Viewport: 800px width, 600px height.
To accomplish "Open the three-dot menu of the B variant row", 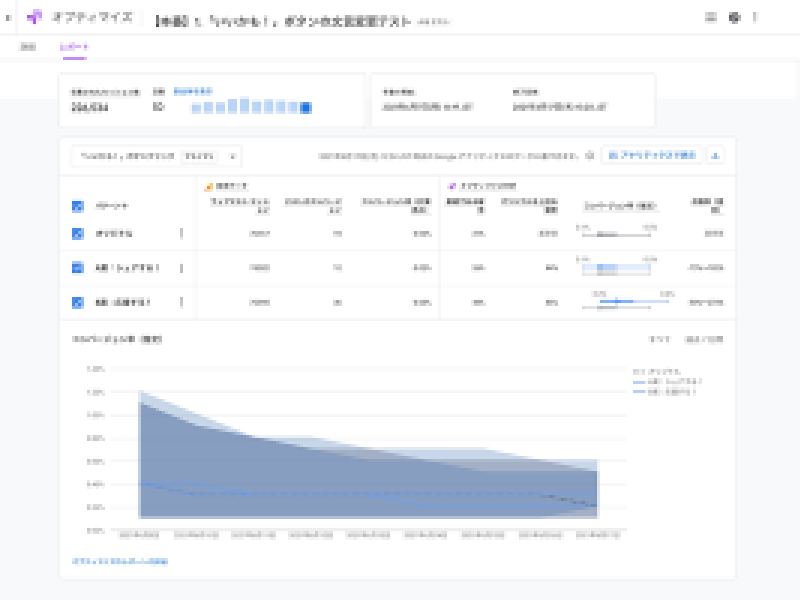I will [182, 303].
